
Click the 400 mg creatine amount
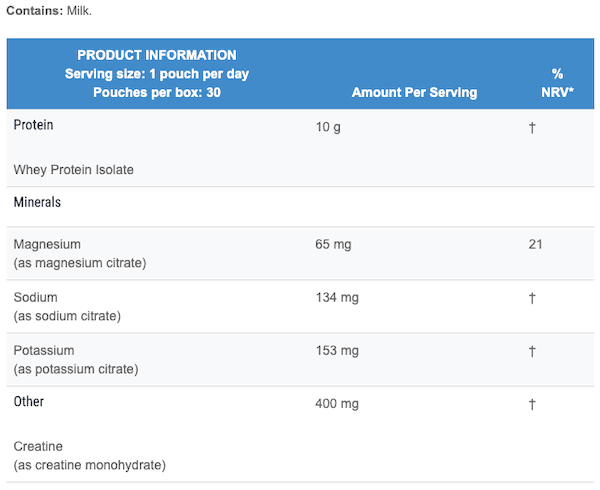coord(337,404)
